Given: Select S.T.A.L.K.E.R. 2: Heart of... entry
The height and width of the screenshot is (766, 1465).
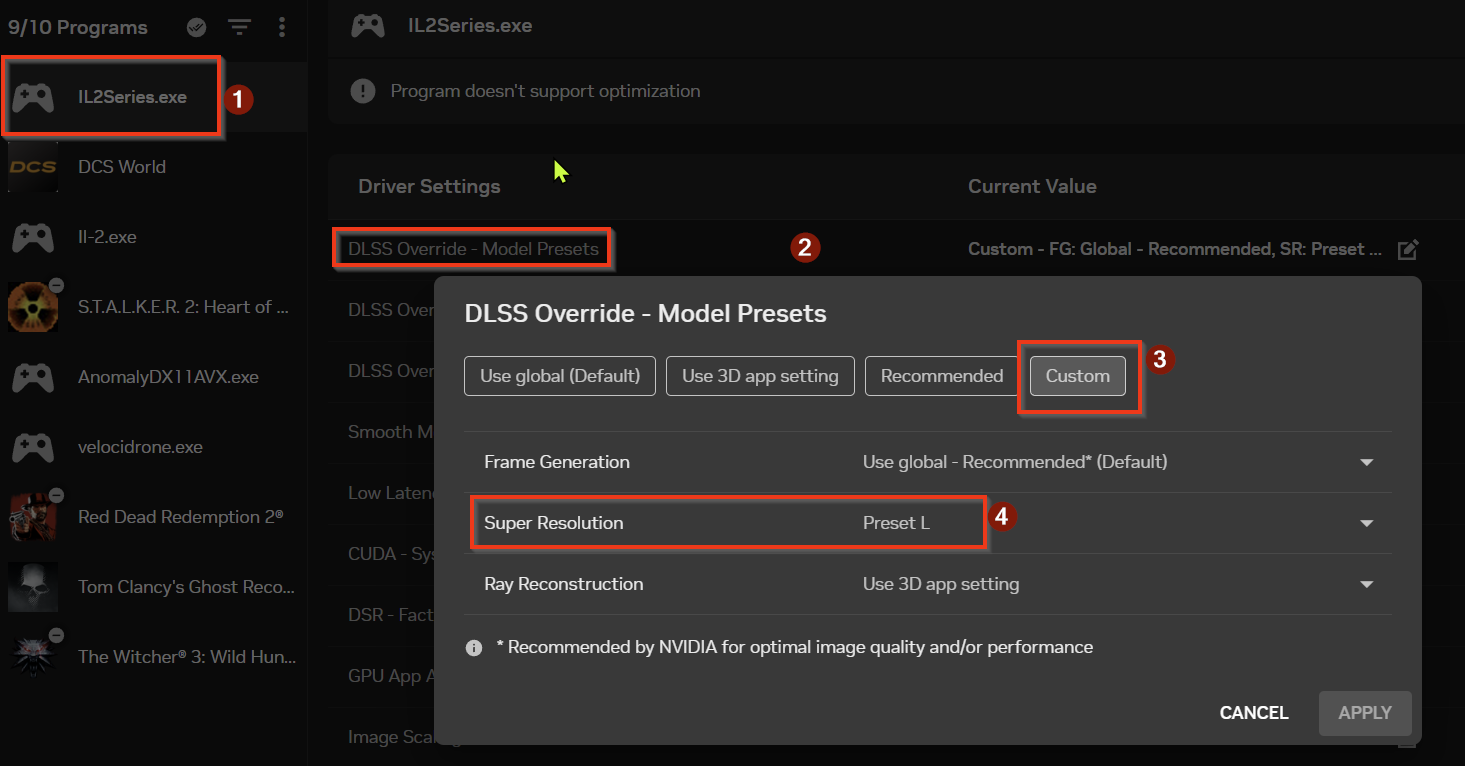Looking at the screenshot, I should coord(154,307).
